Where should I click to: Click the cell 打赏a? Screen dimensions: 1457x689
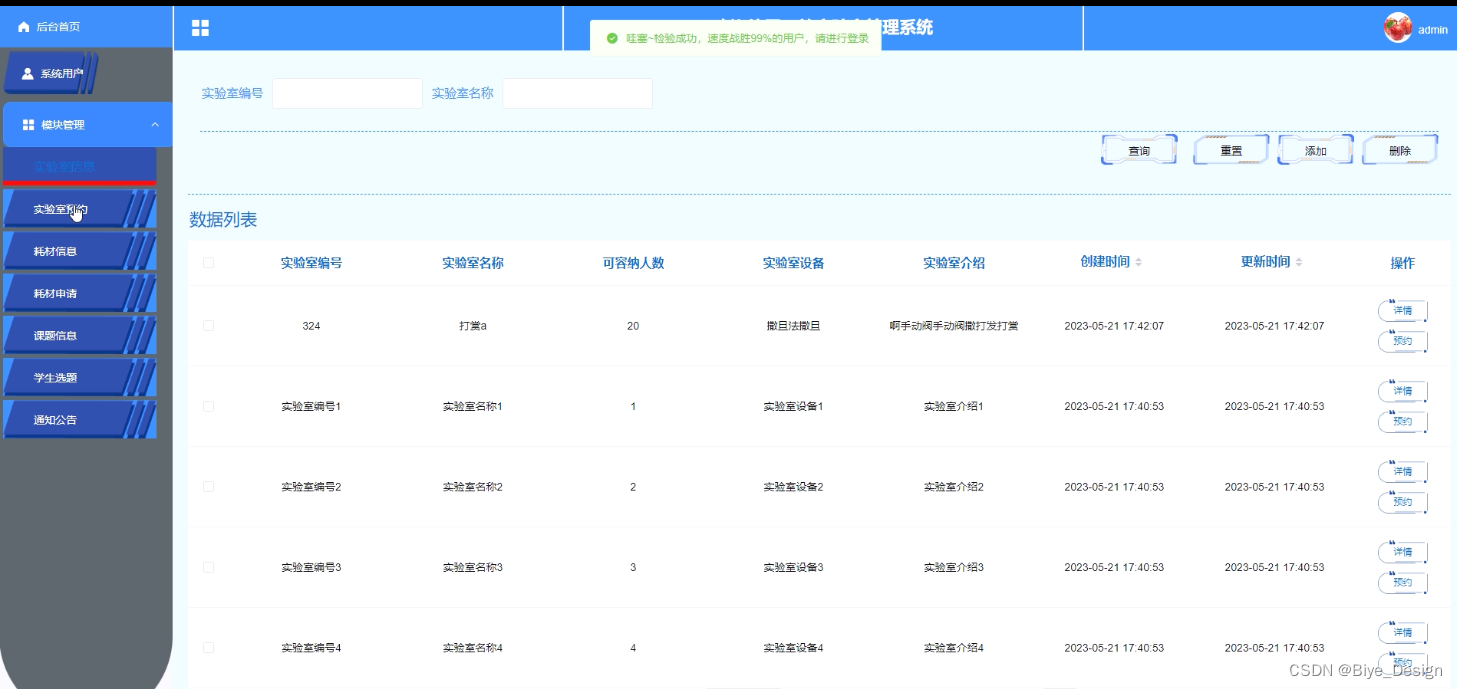click(472, 326)
